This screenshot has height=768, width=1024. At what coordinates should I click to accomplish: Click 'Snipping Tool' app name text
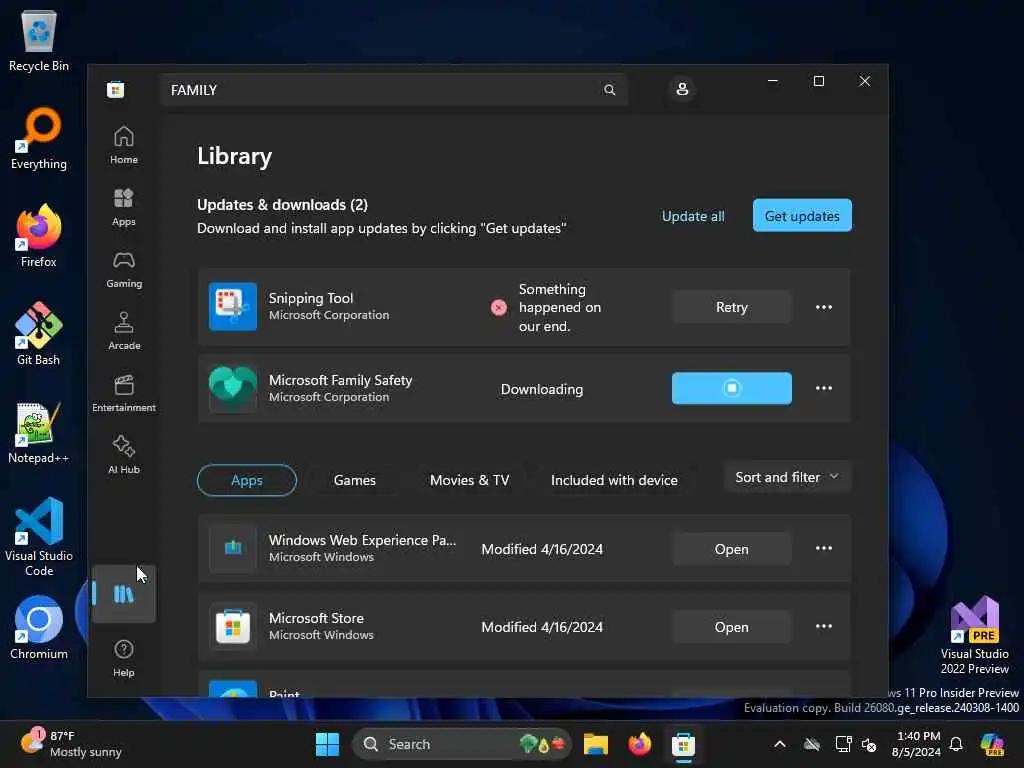[311, 298]
